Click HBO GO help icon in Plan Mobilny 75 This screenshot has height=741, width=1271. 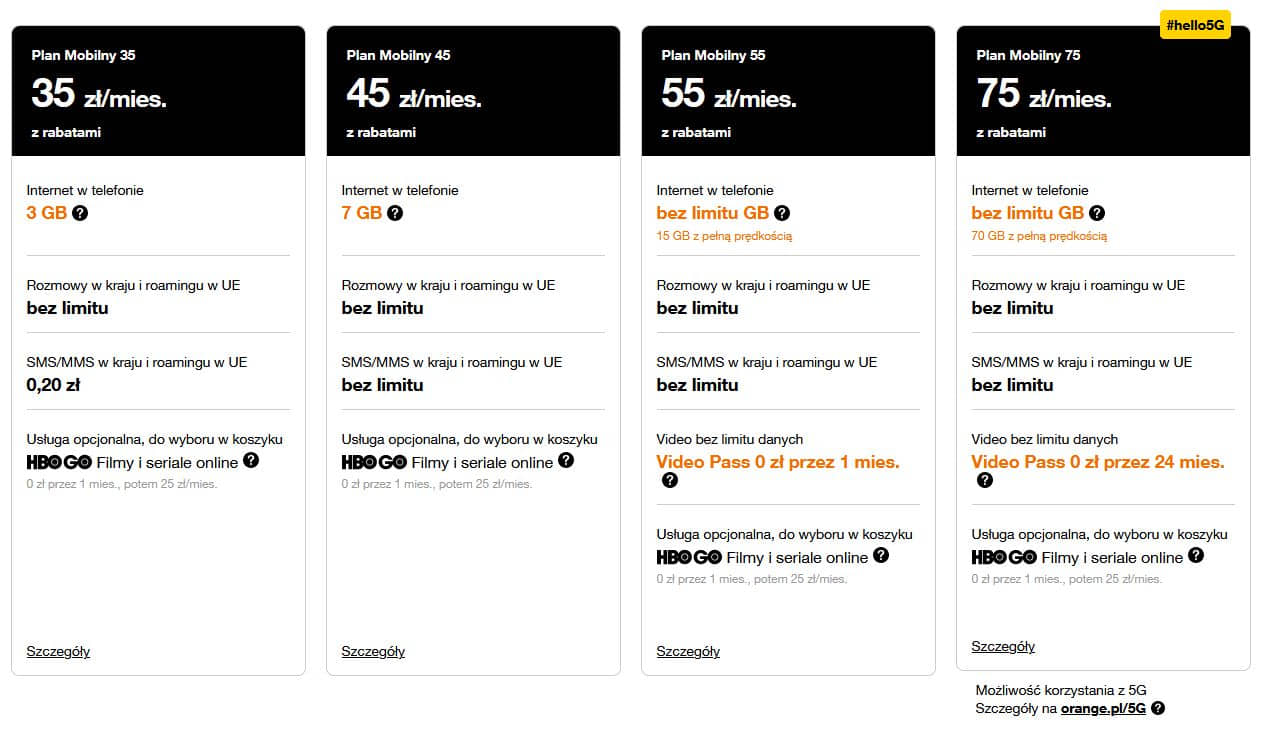point(1196,555)
